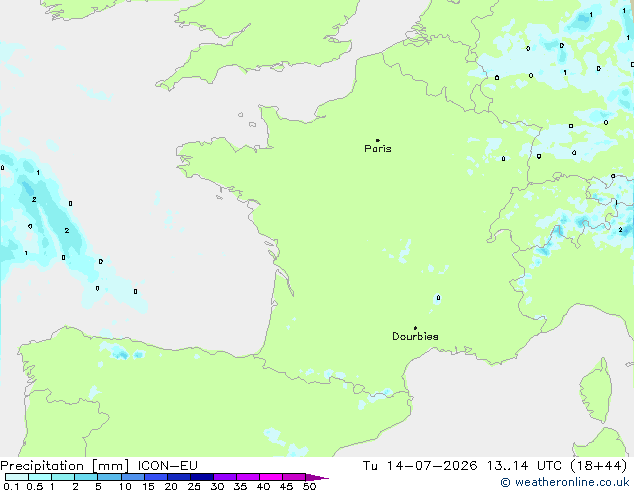This screenshot has height=490, width=634.
Task: Click the legend value label 0.5
Action: [35, 486]
